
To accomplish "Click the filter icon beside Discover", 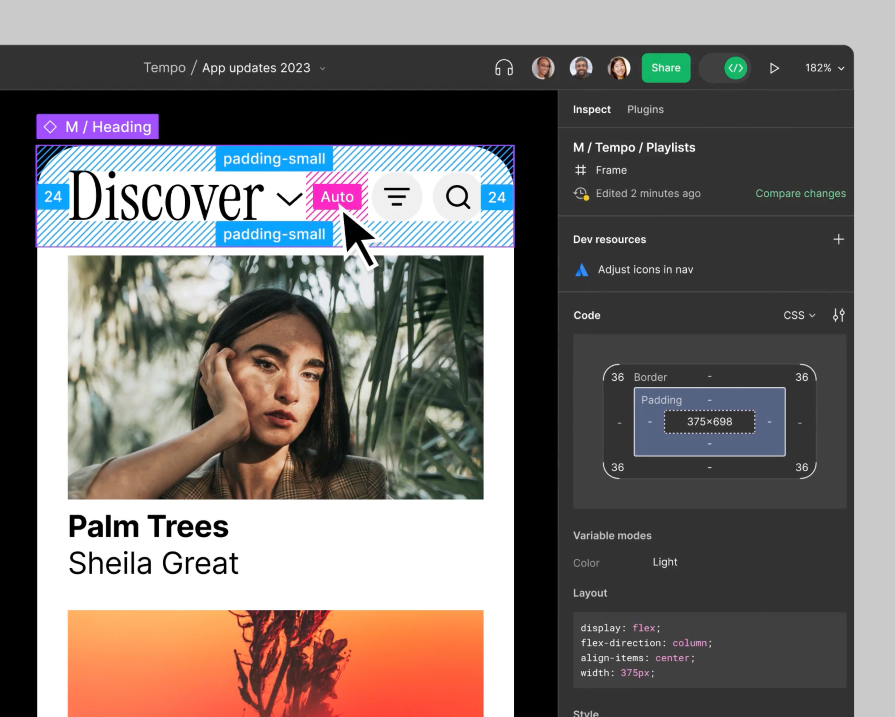I will (x=397, y=197).
